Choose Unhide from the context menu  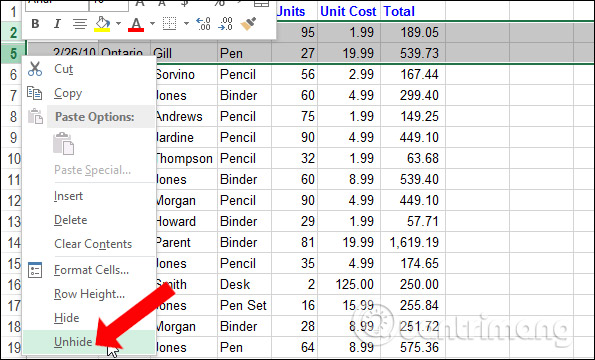click(89, 342)
